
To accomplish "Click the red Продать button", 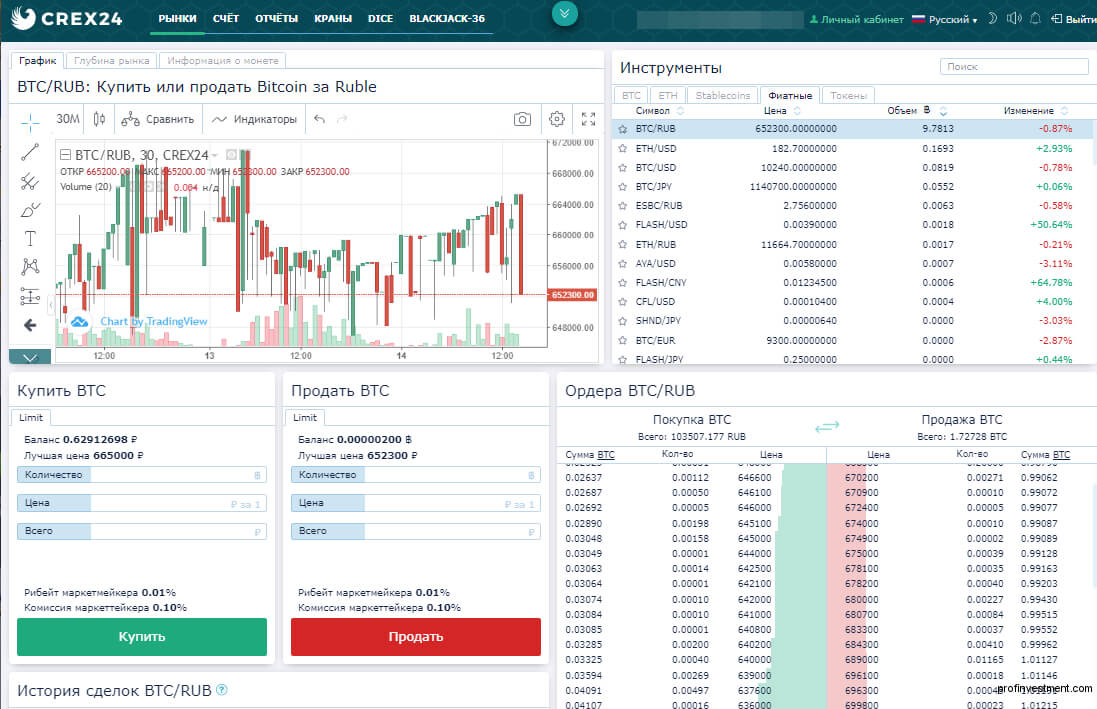I will pyautogui.click(x=416, y=637).
